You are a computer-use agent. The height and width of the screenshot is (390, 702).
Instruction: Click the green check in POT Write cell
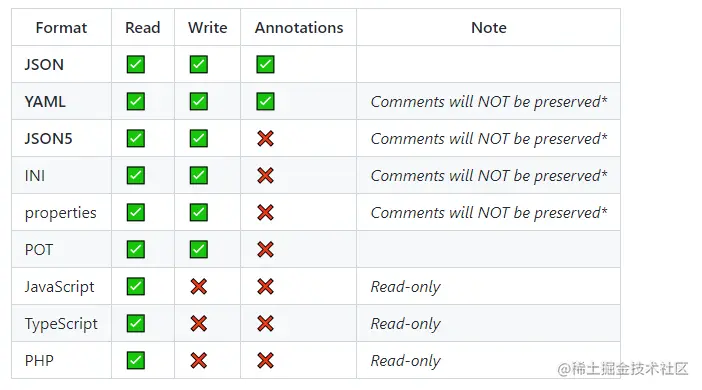tap(199, 249)
